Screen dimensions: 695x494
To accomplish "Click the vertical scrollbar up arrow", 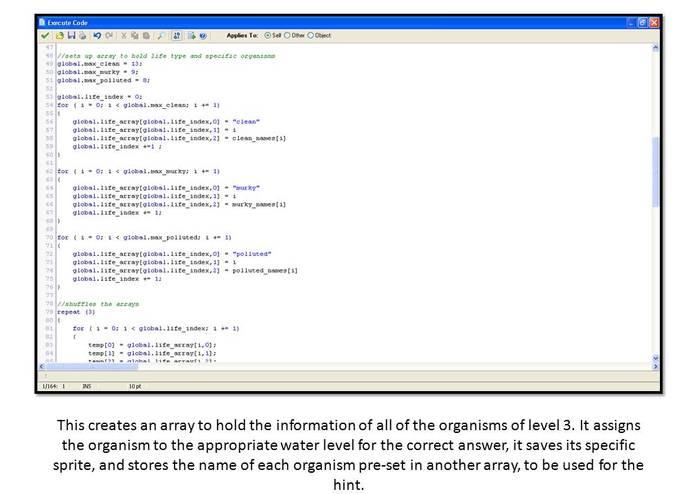I will [656, 48].
